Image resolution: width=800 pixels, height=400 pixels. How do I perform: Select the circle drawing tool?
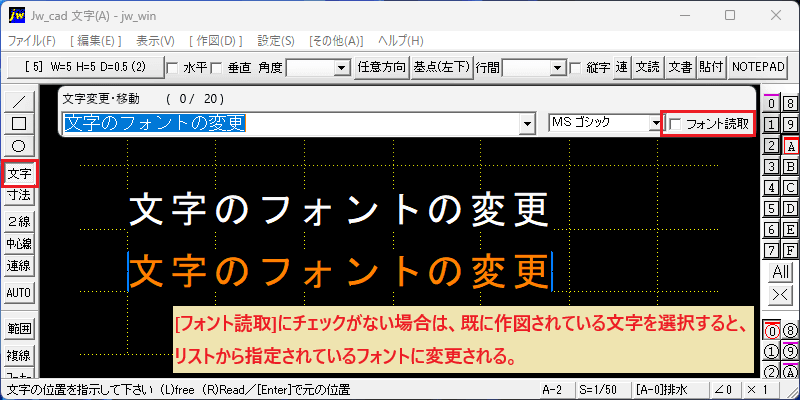click(19, 146)
